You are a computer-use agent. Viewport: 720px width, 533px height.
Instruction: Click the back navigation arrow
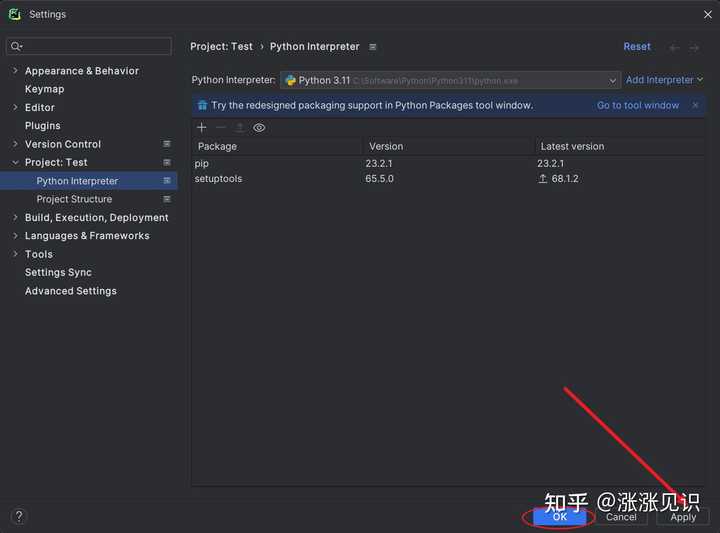[x=674, y=47]
